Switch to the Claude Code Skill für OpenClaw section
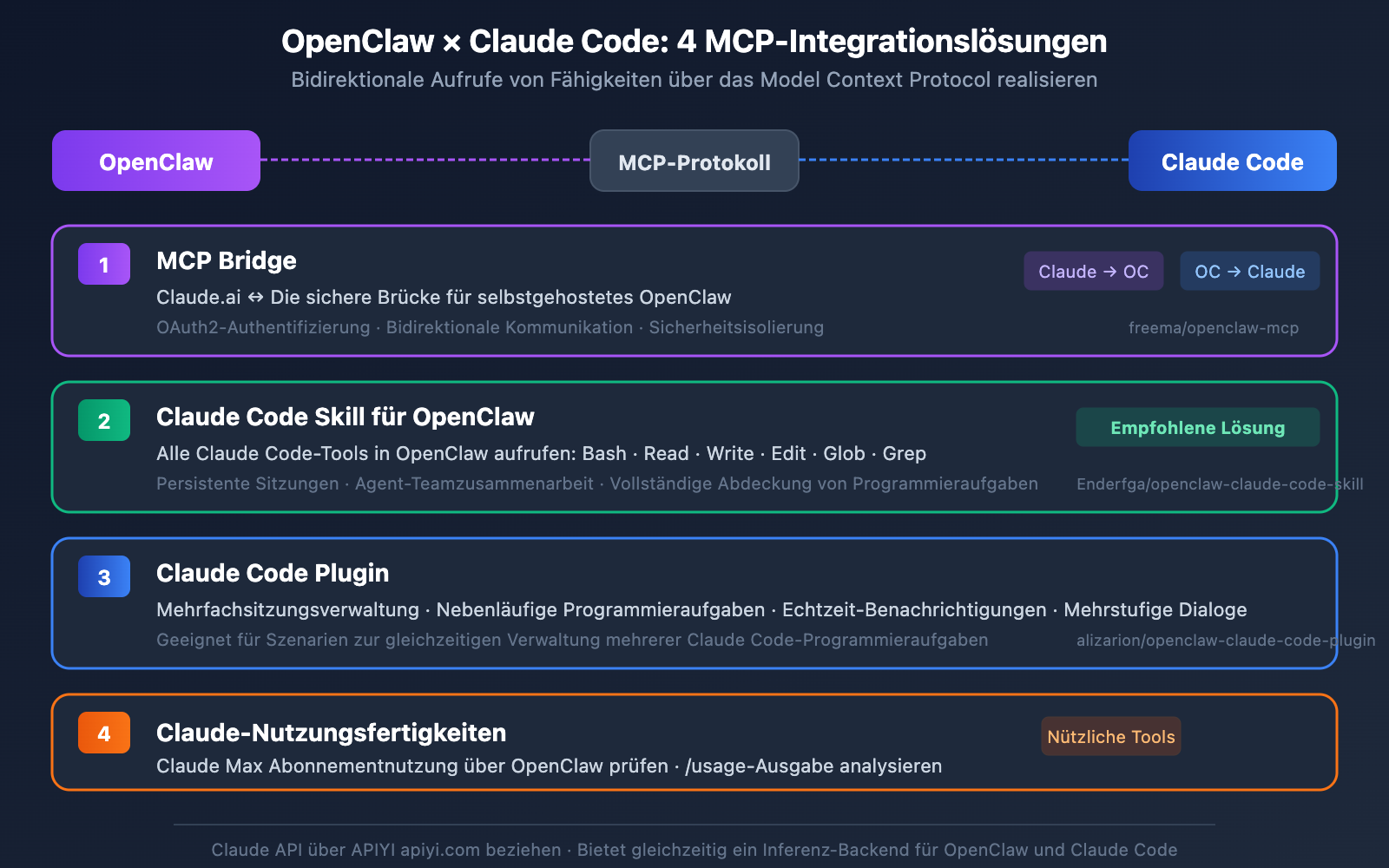 pyautogui.click(x=345, y=417)
